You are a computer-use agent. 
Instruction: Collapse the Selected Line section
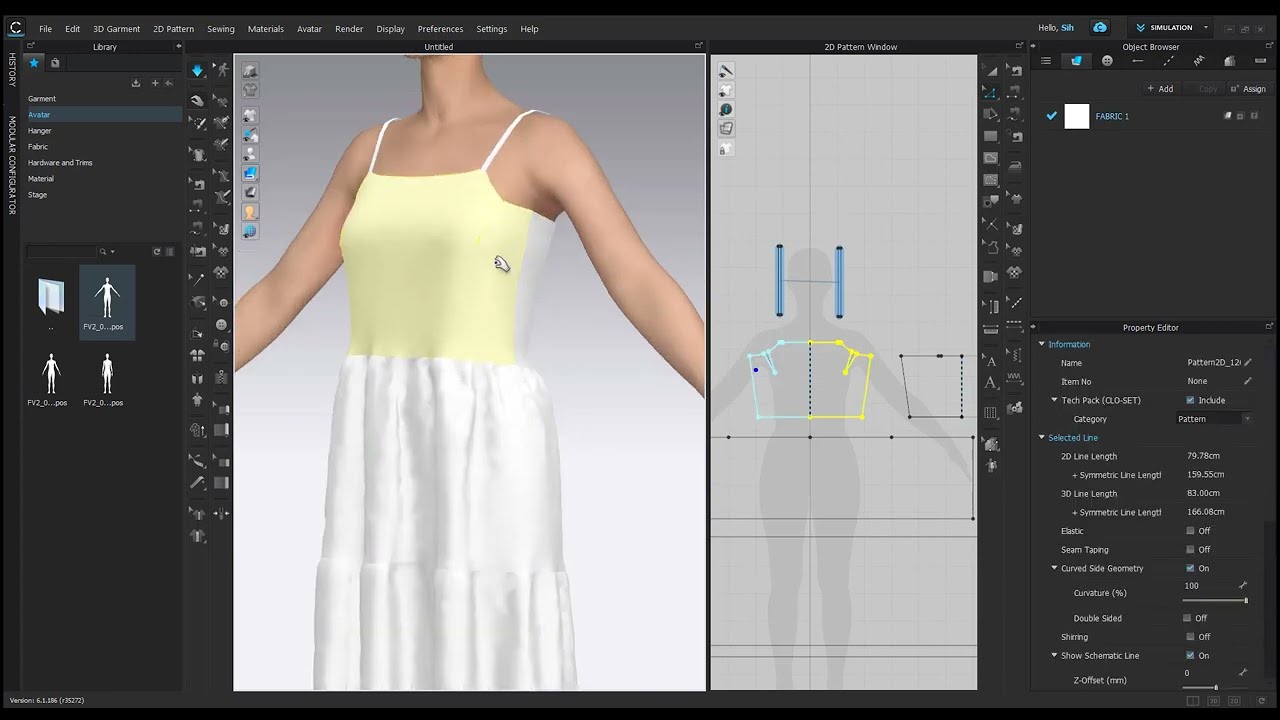[x=1042, y=438]
